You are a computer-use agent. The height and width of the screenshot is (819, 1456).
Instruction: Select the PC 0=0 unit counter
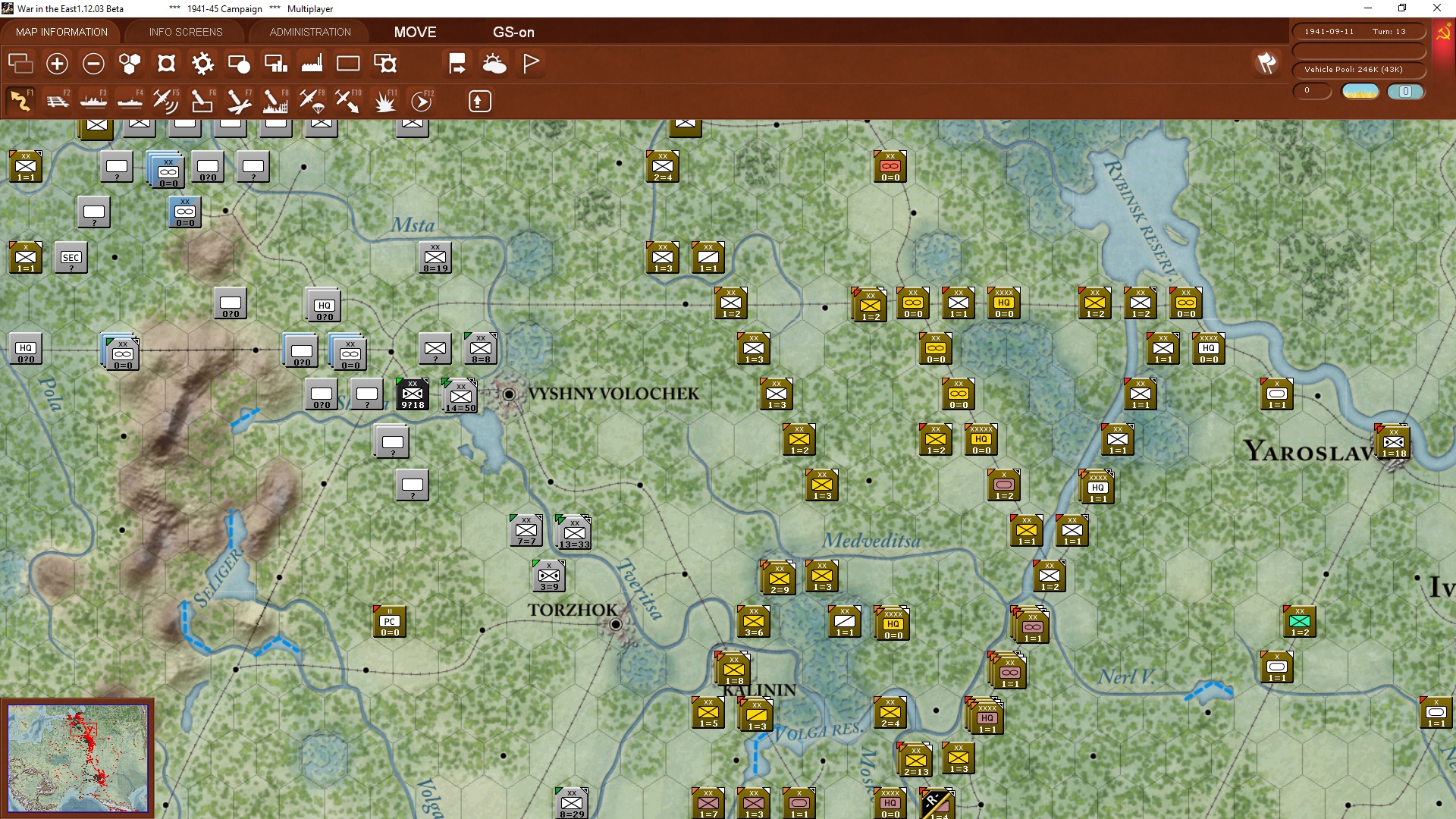[x=390, y=622]
